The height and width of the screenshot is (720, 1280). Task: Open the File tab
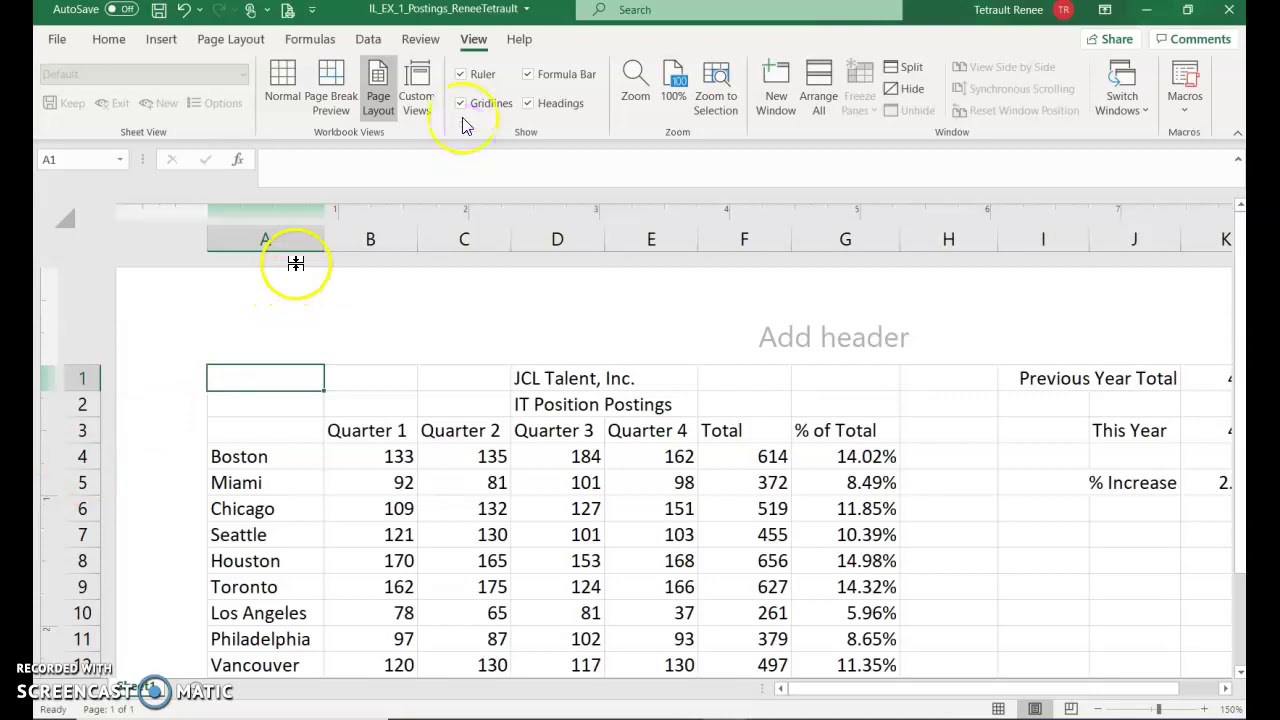pyautogui.click(x=57, y=39)
